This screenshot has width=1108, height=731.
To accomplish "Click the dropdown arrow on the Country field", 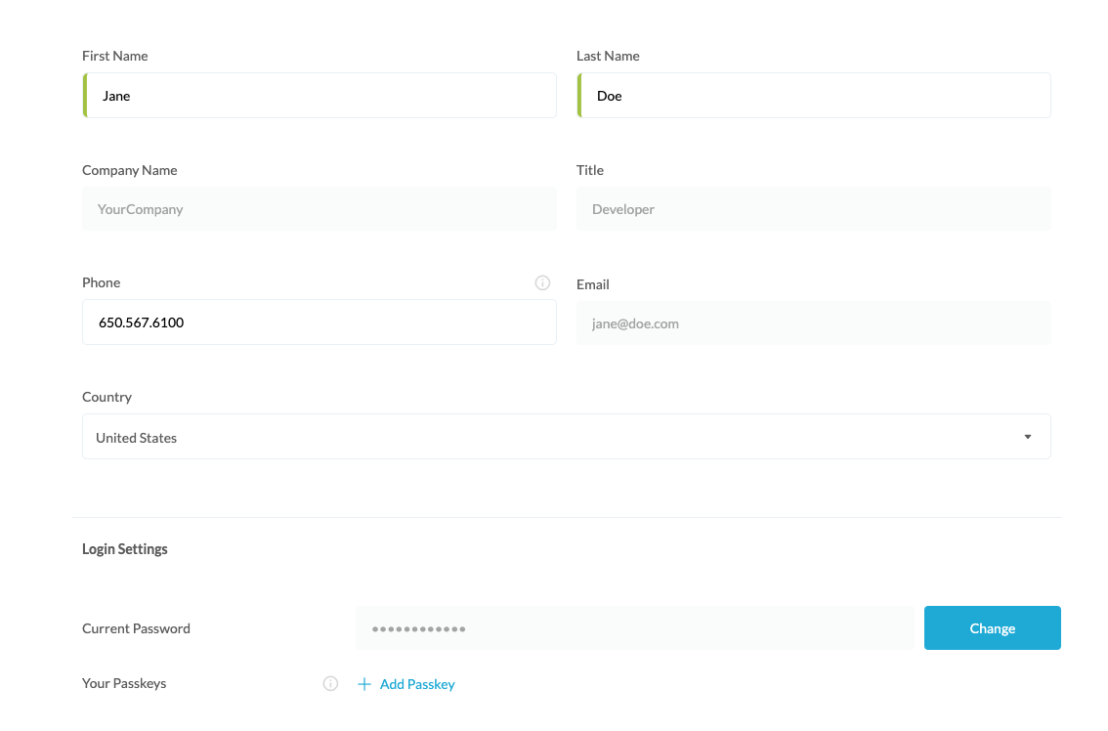I will (x=1028, y=436).
